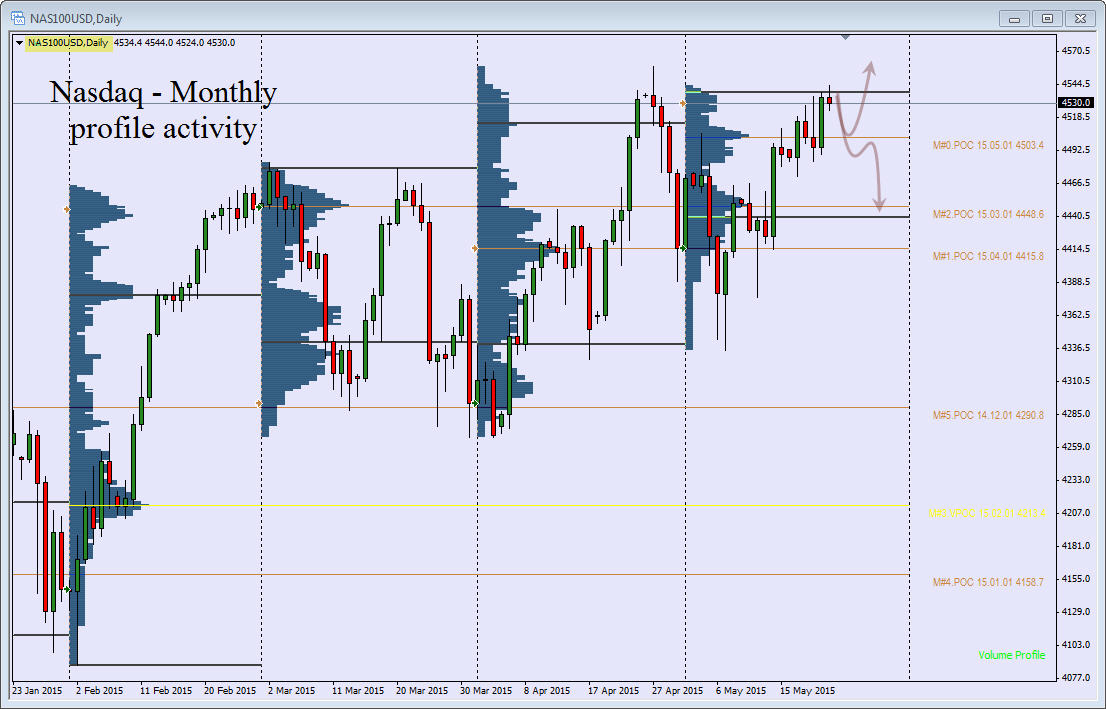Click the M#0.POC 15.05.01 4503.4 label
This screenshot has width=1106, height=709.
tap(988, 145)
